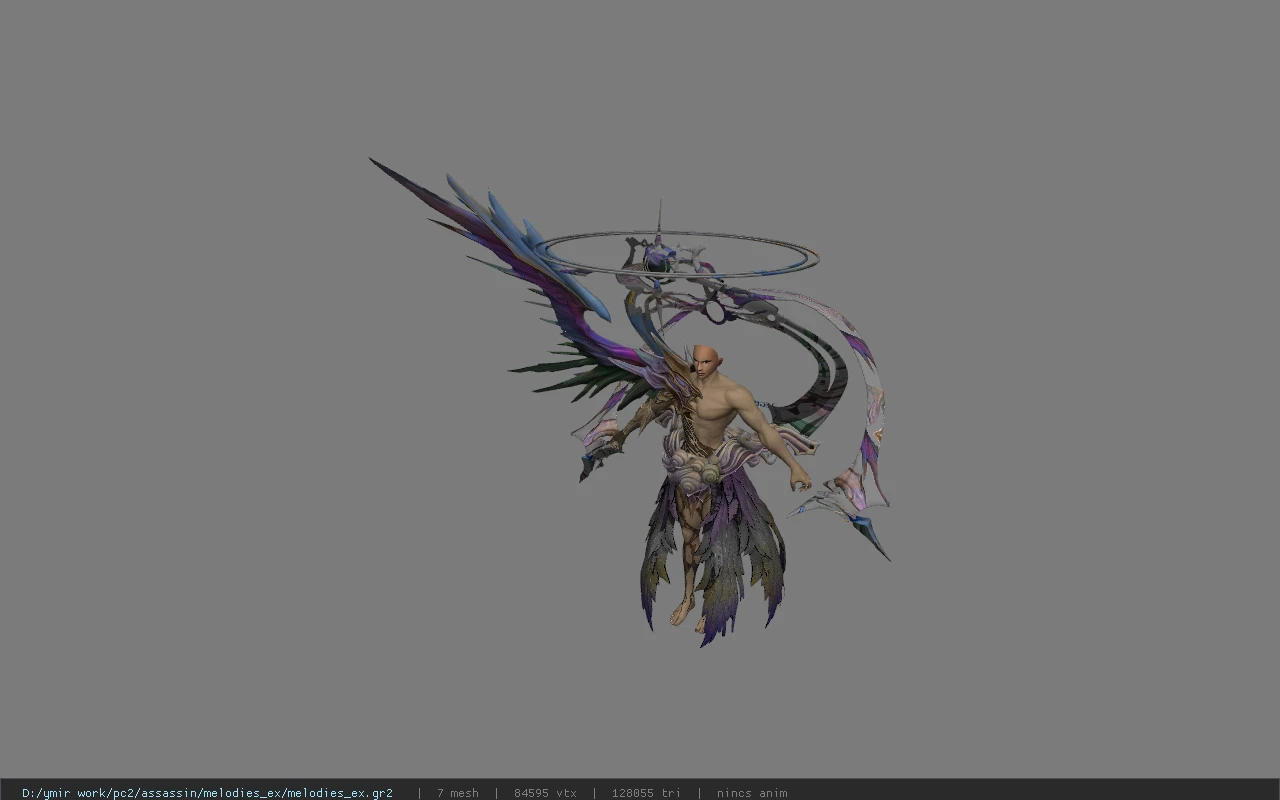This screenshot has height=800, width=1280.
Task: Click the "128055 tri" triangle count
Action: 646,793
